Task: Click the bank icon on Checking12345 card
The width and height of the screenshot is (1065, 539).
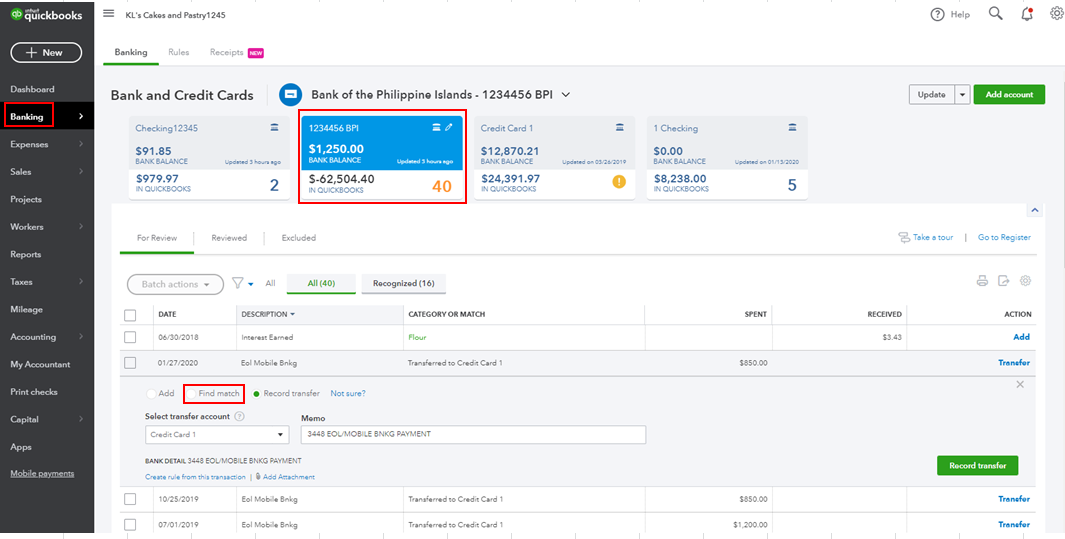Action: [274, 128]
